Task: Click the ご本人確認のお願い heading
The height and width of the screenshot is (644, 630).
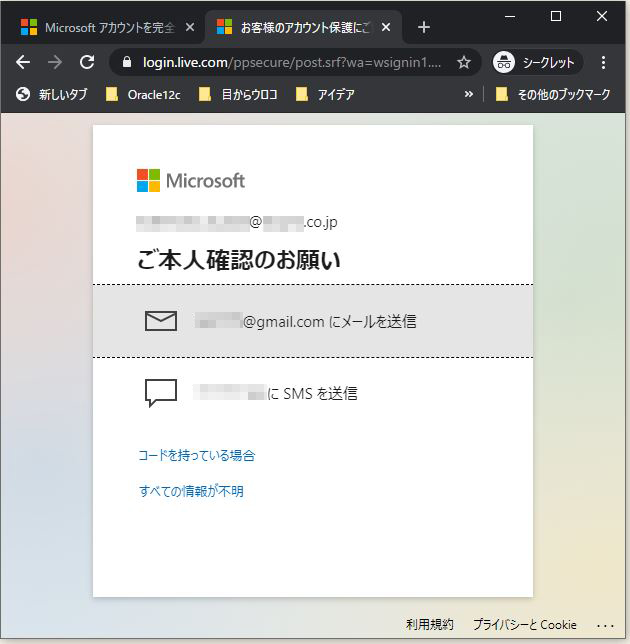Action: click(239, 260)
